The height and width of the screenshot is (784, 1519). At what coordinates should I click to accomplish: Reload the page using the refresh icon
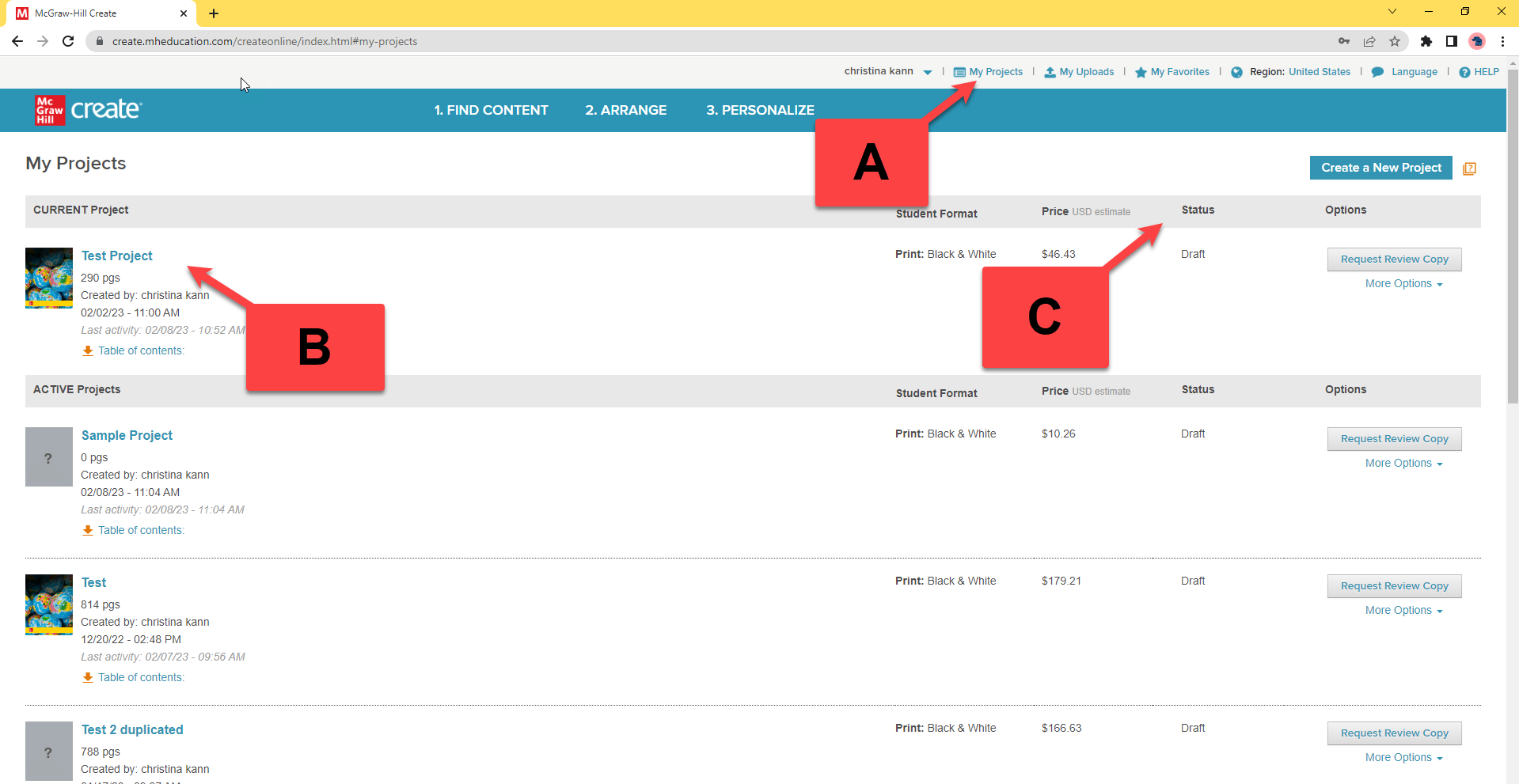(x=68, y=41)
